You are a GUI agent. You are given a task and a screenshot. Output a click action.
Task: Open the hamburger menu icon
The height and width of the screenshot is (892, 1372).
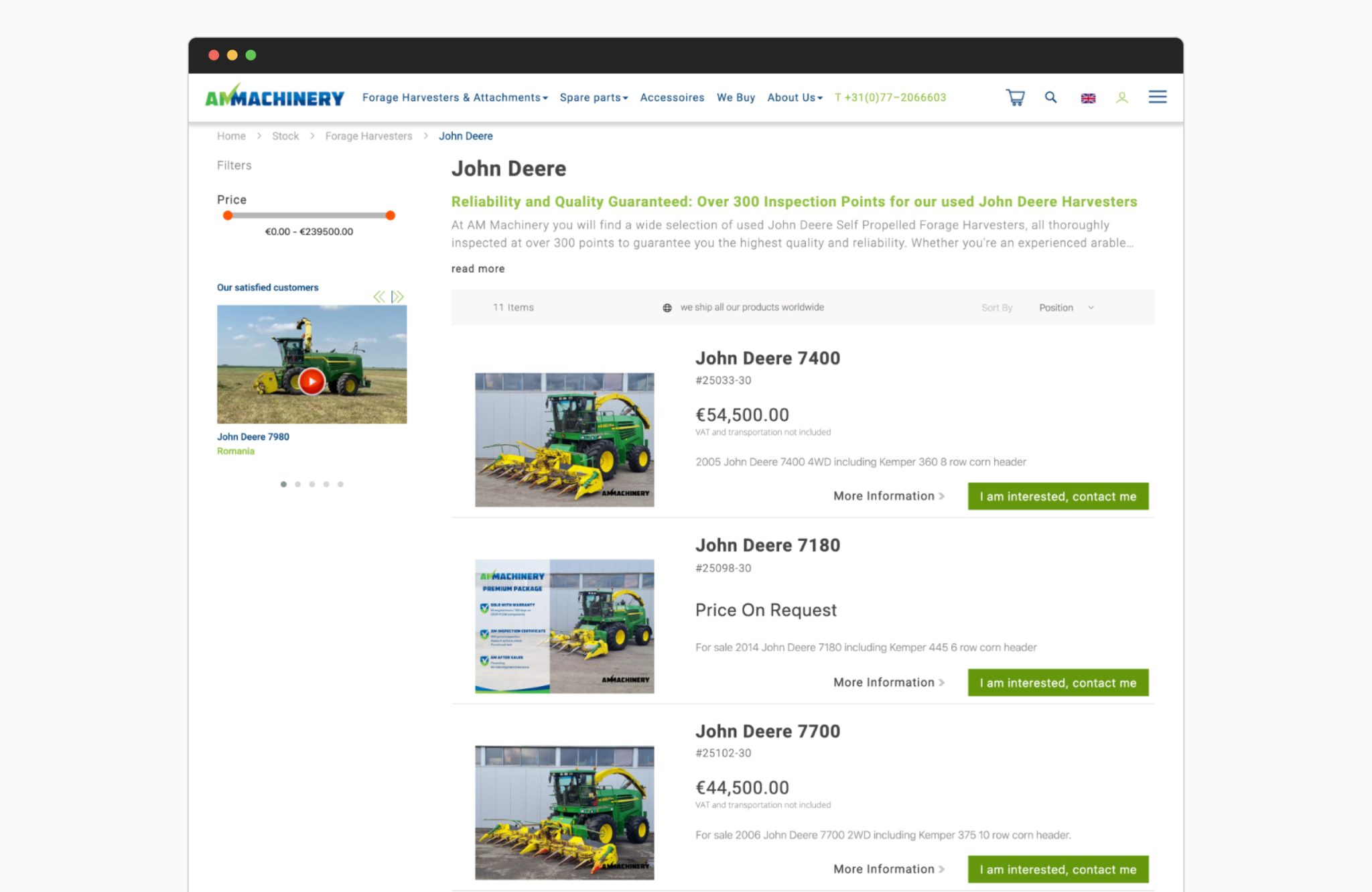[1158, 97]
